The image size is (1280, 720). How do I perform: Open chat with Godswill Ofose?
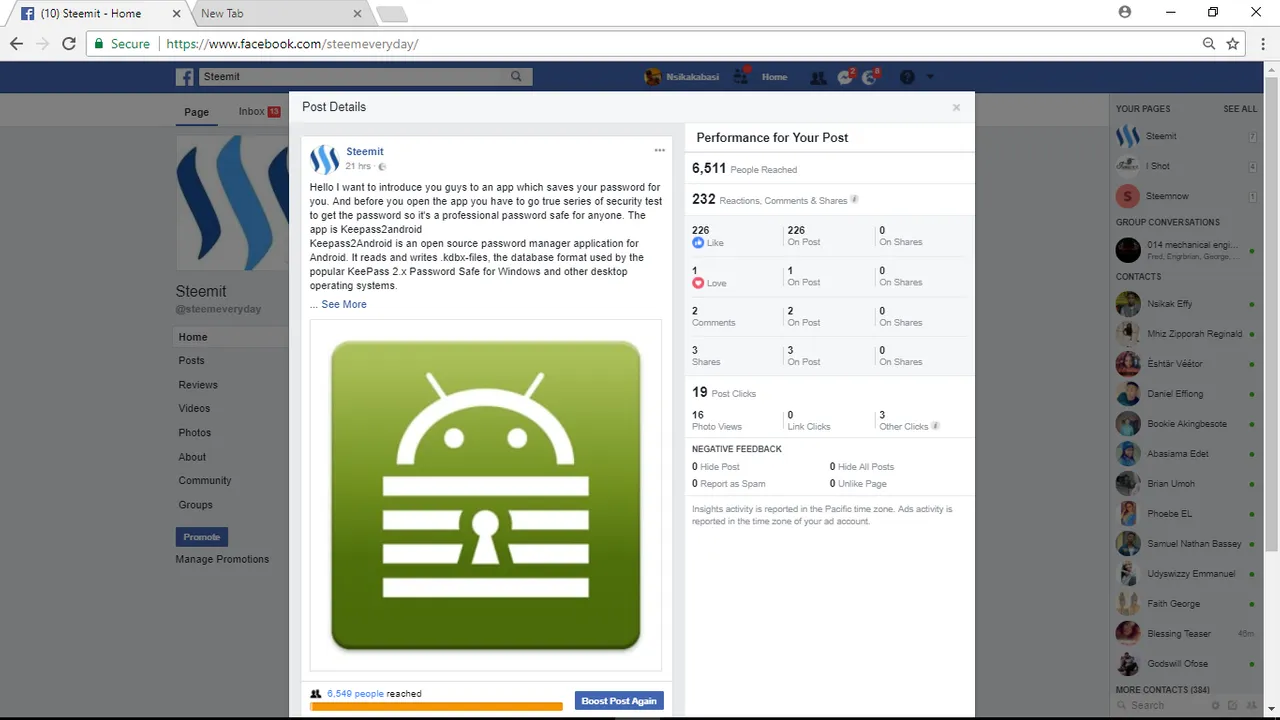tap(1187, 664)
